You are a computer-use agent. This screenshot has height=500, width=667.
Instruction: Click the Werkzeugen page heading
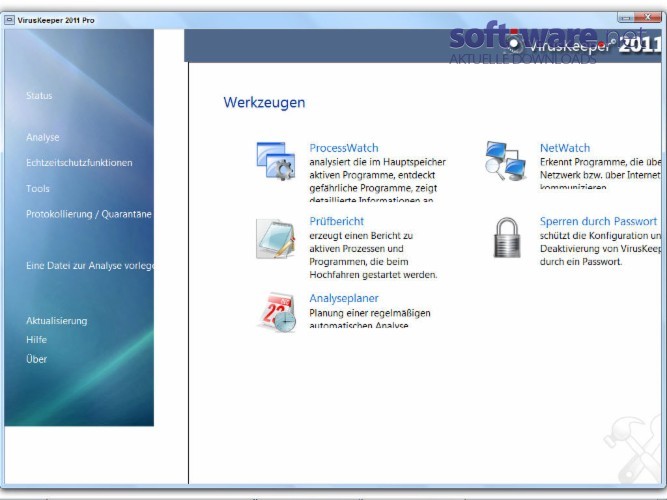(x=264, y=103)
